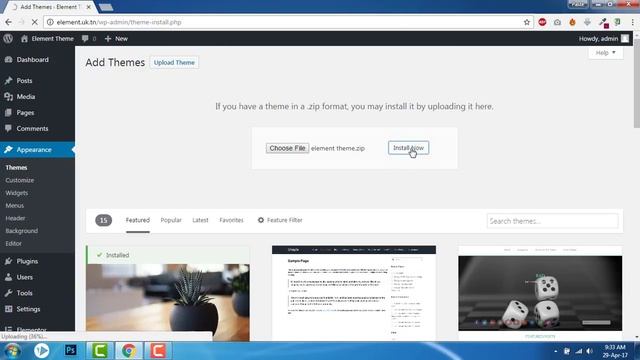The width and height of the screenshot is (640, 360).
Task: Click the plus New item in admin bar
Action: click(116, 38)
